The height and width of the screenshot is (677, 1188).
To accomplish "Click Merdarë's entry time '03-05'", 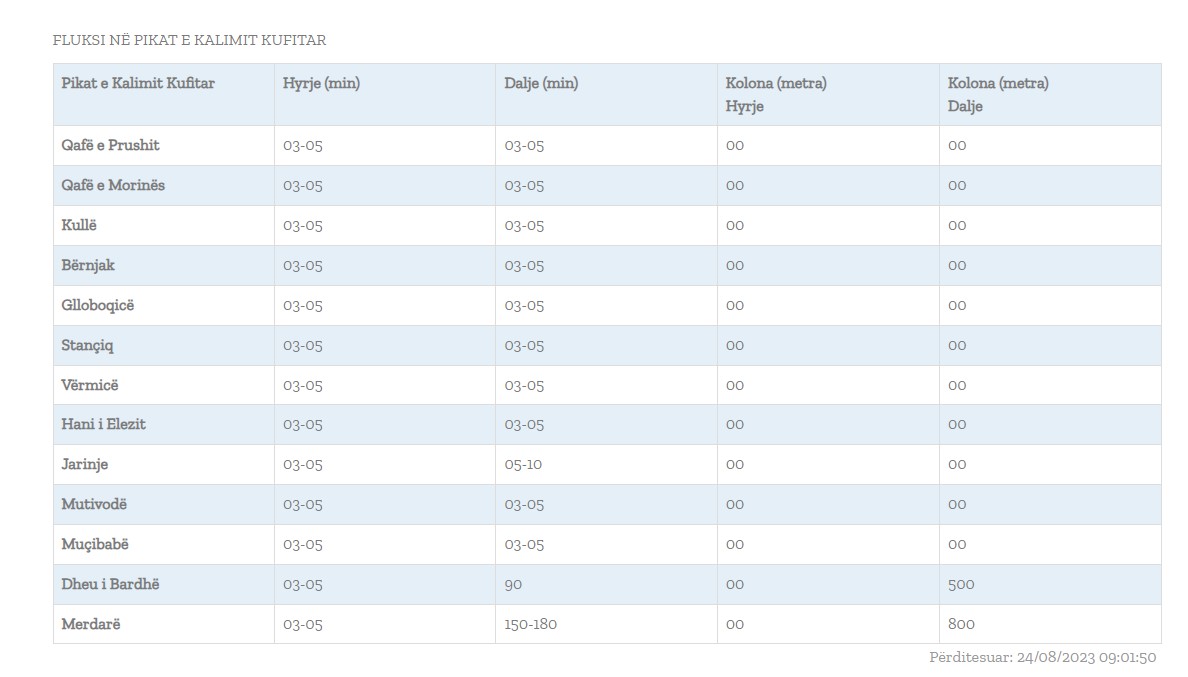I will pos(302,625).
